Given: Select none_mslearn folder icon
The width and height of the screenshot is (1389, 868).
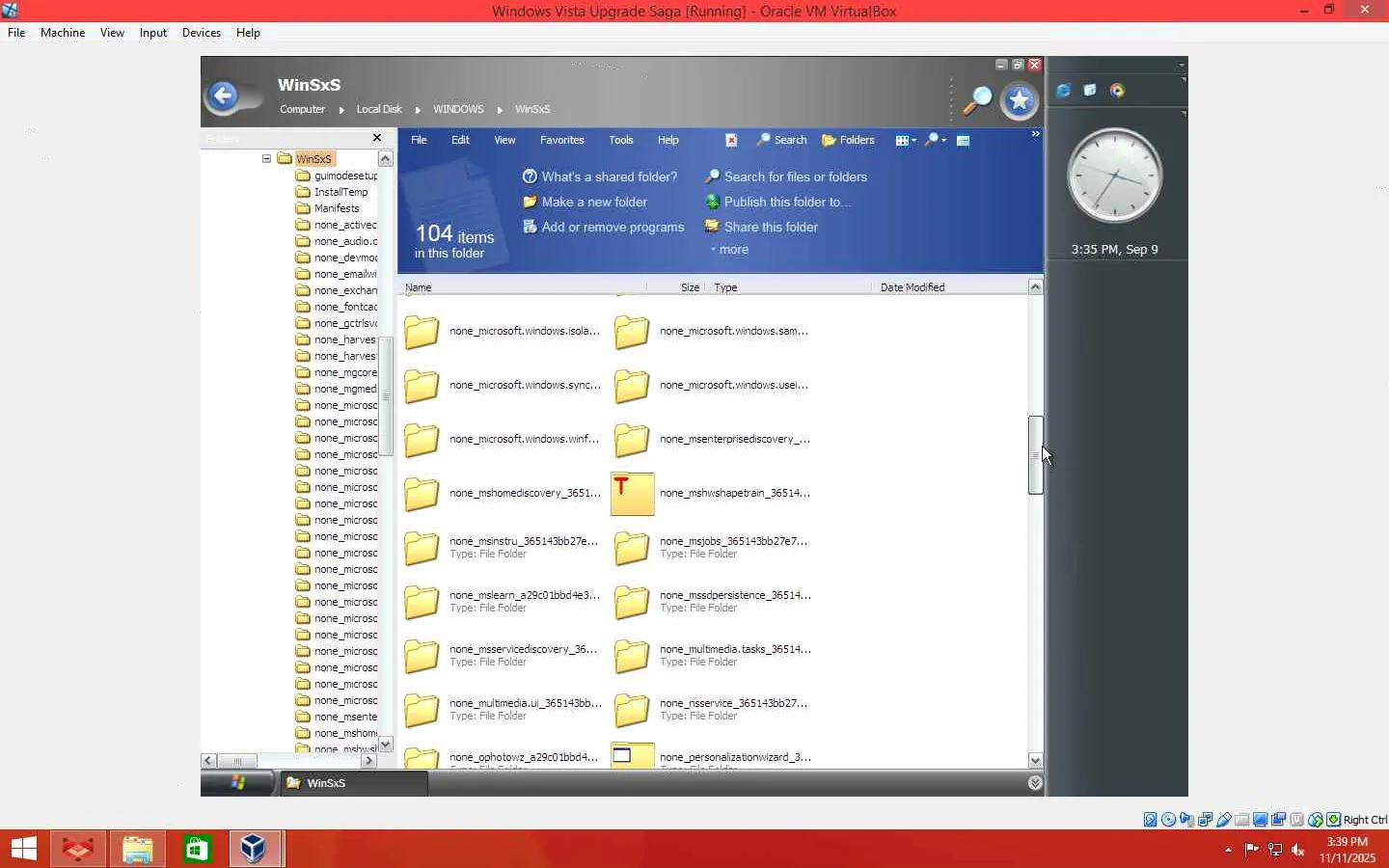Looking at the screenshot, I should tap(422, 602).
